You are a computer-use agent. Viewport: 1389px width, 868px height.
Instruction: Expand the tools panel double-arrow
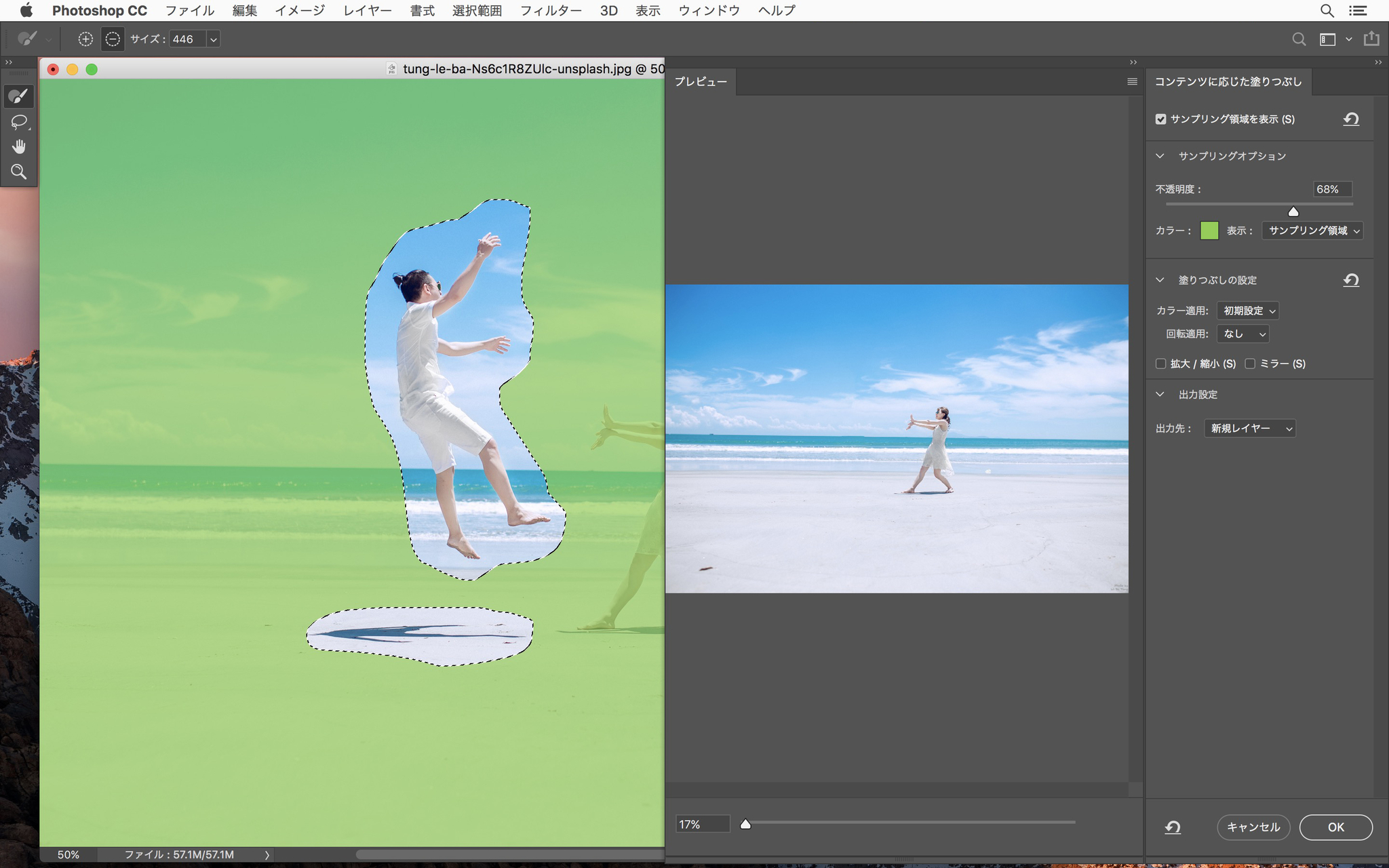[9, 62]
